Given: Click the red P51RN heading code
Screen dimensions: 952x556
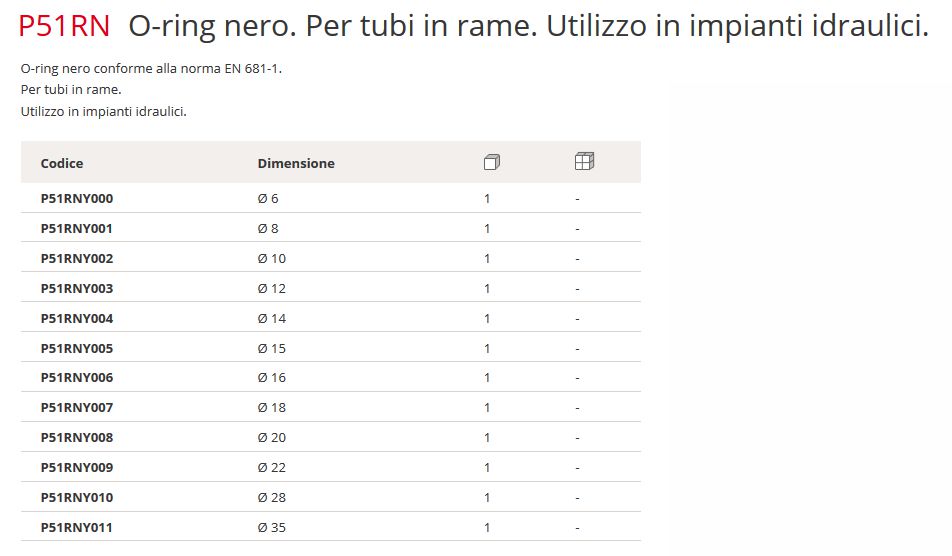Looking at the screenshot, I should pyautogui.click(x=64, y=28).
